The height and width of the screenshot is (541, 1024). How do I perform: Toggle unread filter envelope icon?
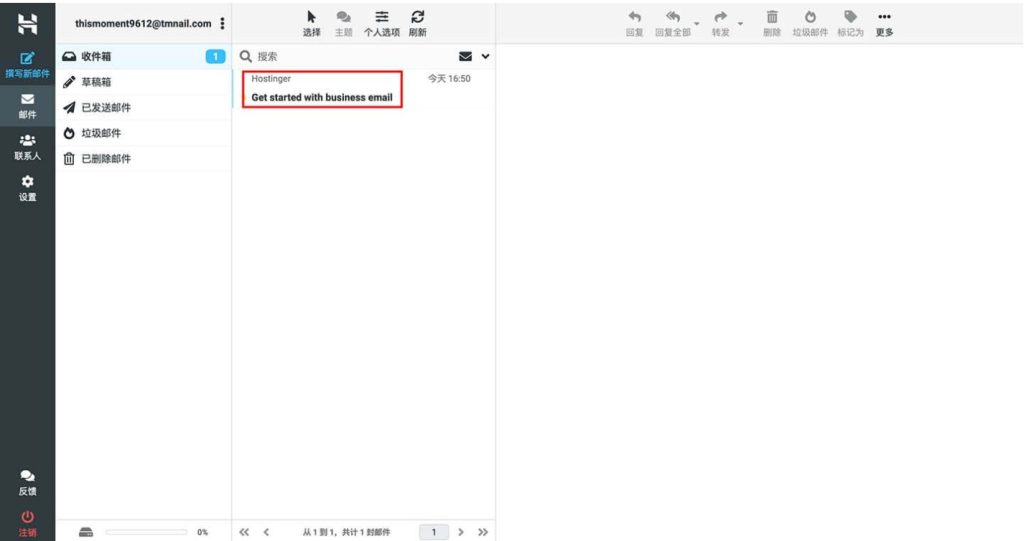tap(466, 56)
